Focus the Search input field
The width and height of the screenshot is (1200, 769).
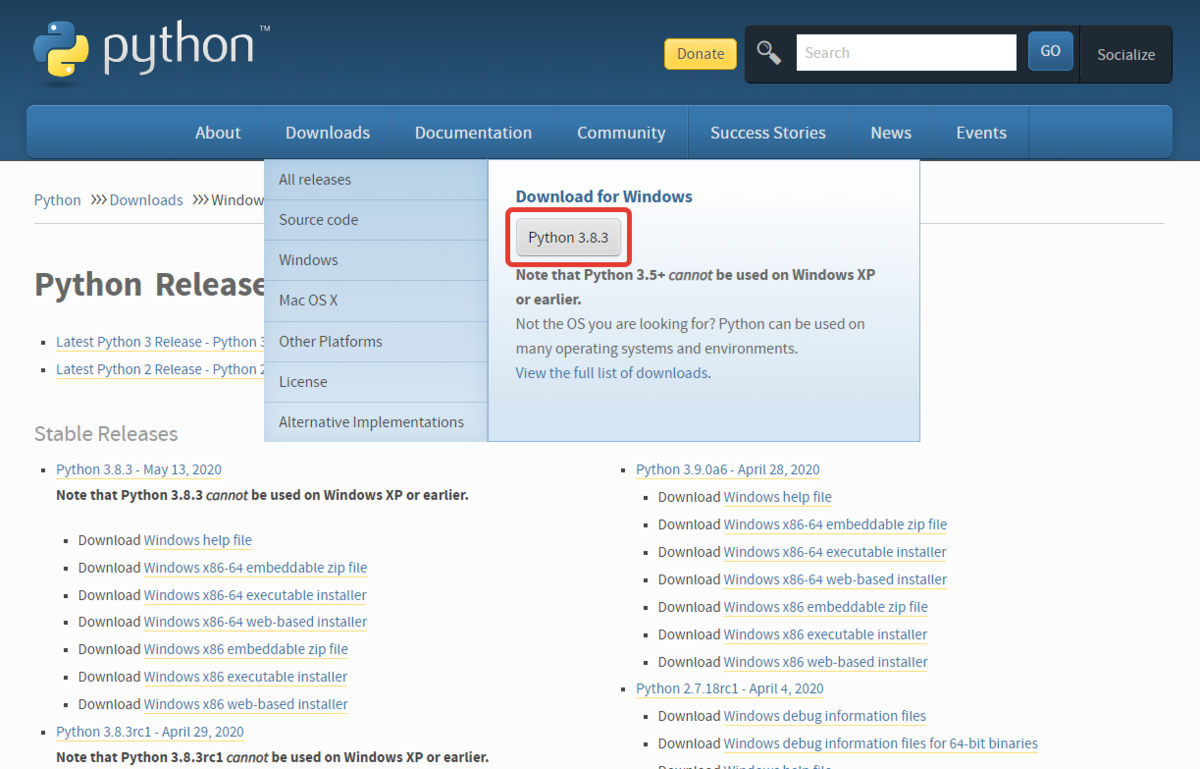(x=906, y=53)
